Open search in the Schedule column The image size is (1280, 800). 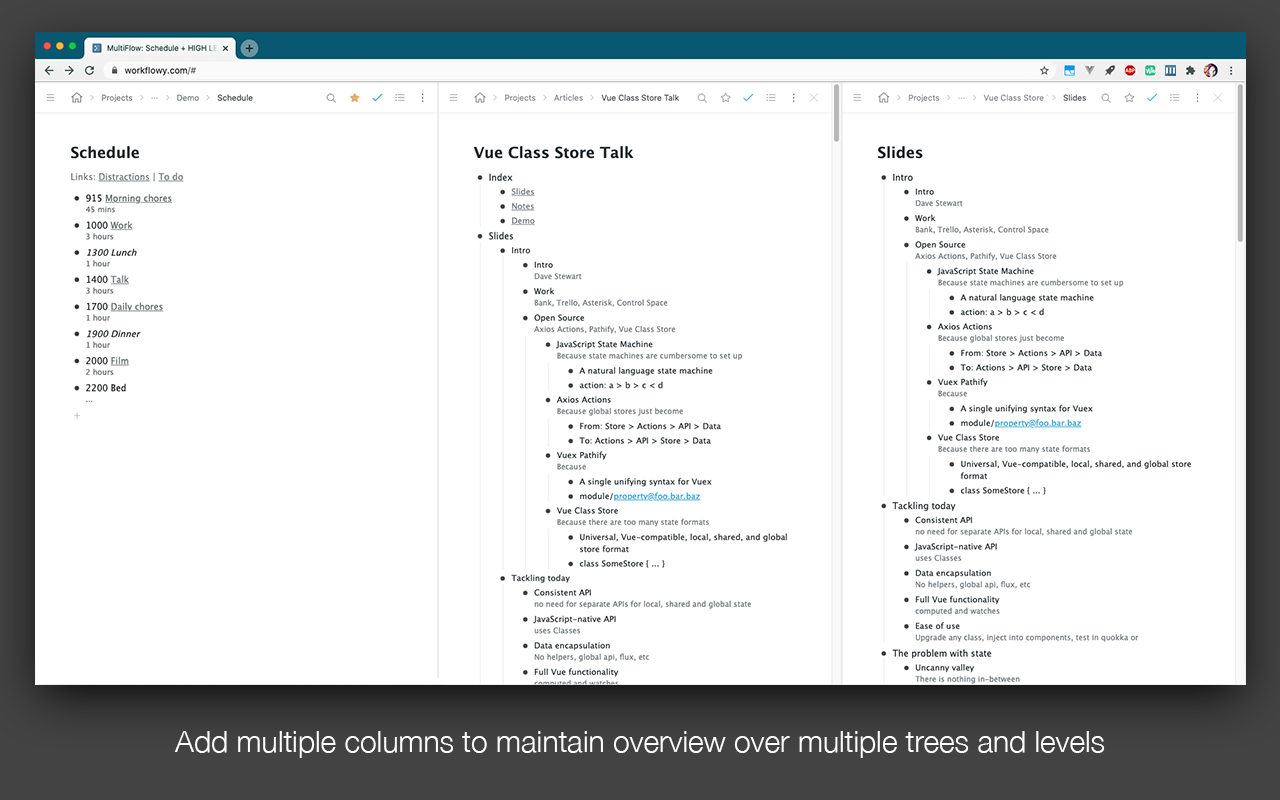[330, 97]
